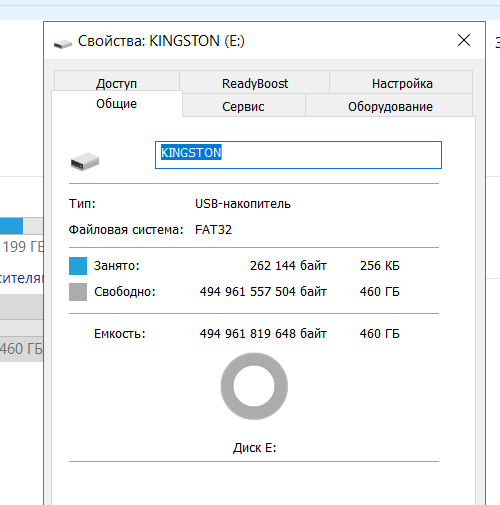
Task: Click the drive icon in the title bar
Action: 63,44
